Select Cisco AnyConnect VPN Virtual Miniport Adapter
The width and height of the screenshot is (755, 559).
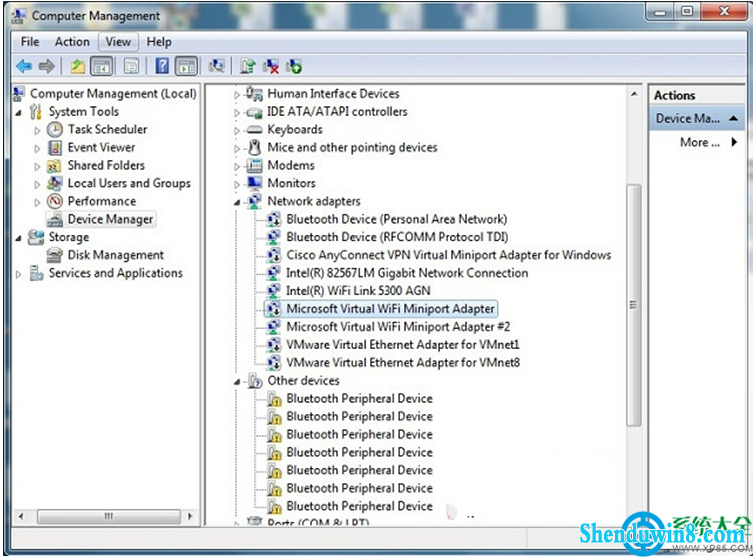click(449, 255)
